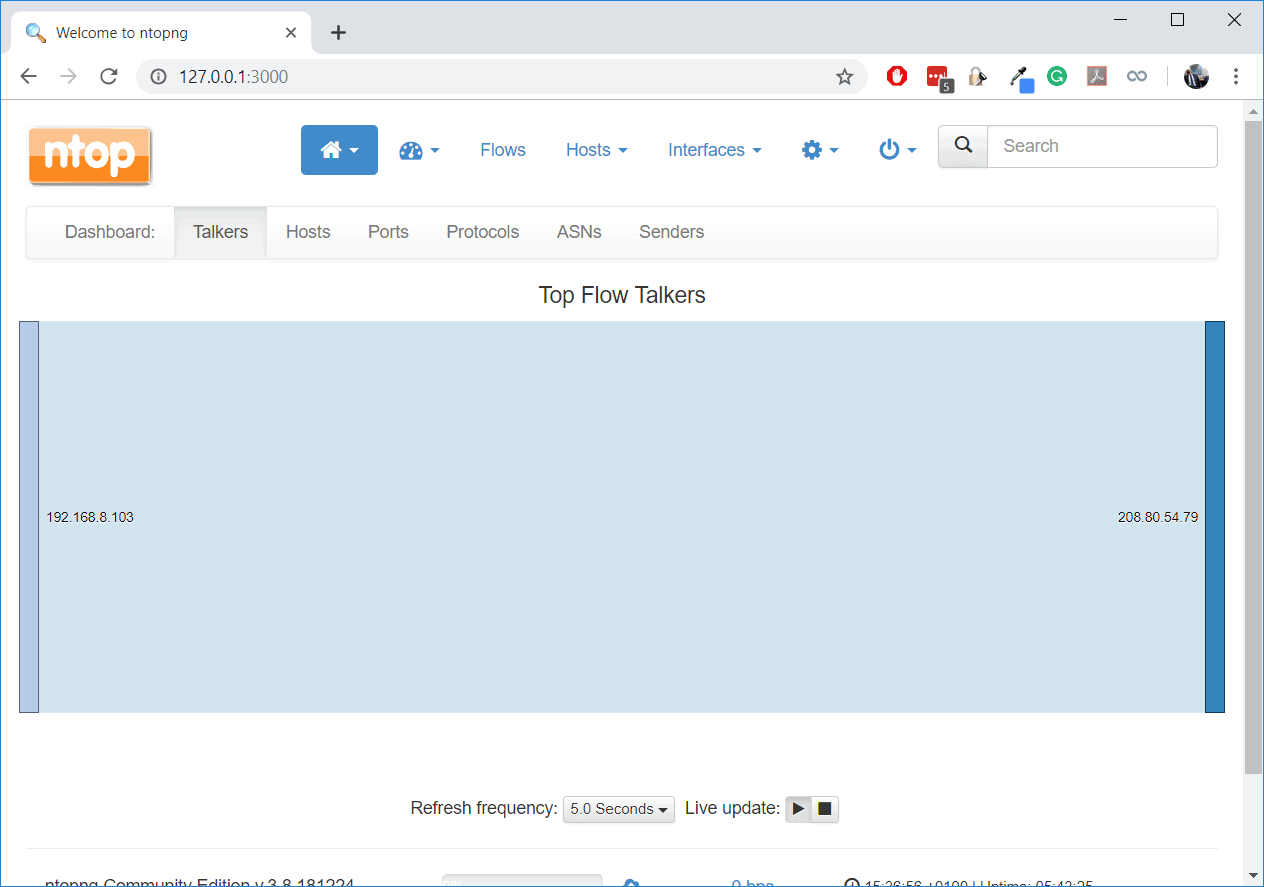Click the power icon menu
Viewport: 1264px width, 887px height.
[897, 150]
